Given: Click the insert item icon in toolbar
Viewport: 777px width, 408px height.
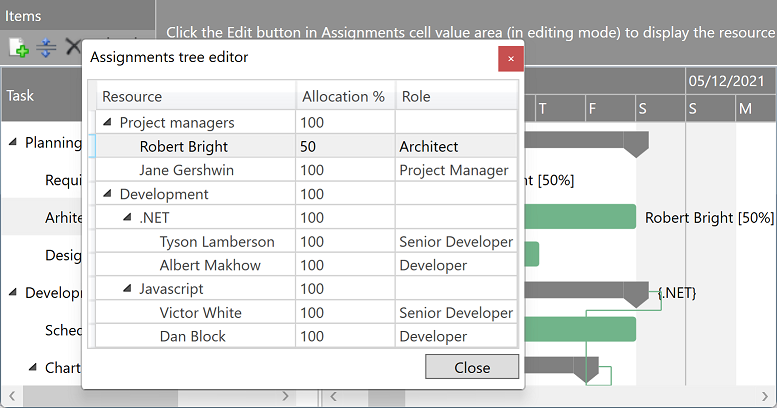Looking at the screenshot, I should 46,47.
